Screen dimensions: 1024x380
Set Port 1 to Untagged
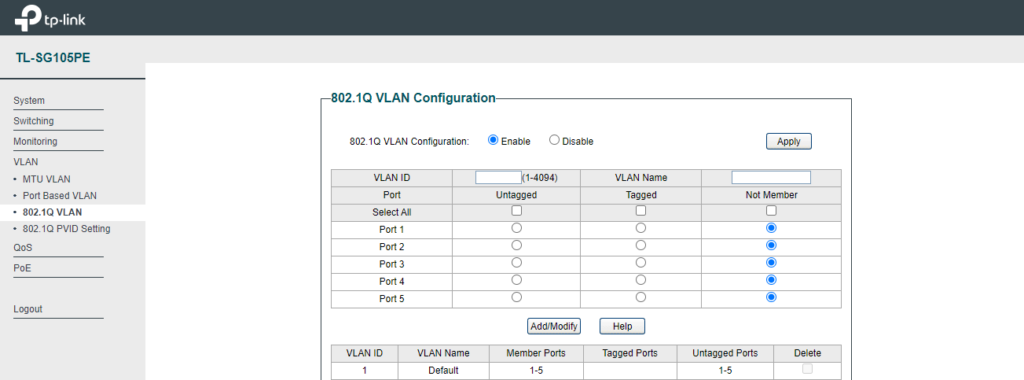[517, 228]
